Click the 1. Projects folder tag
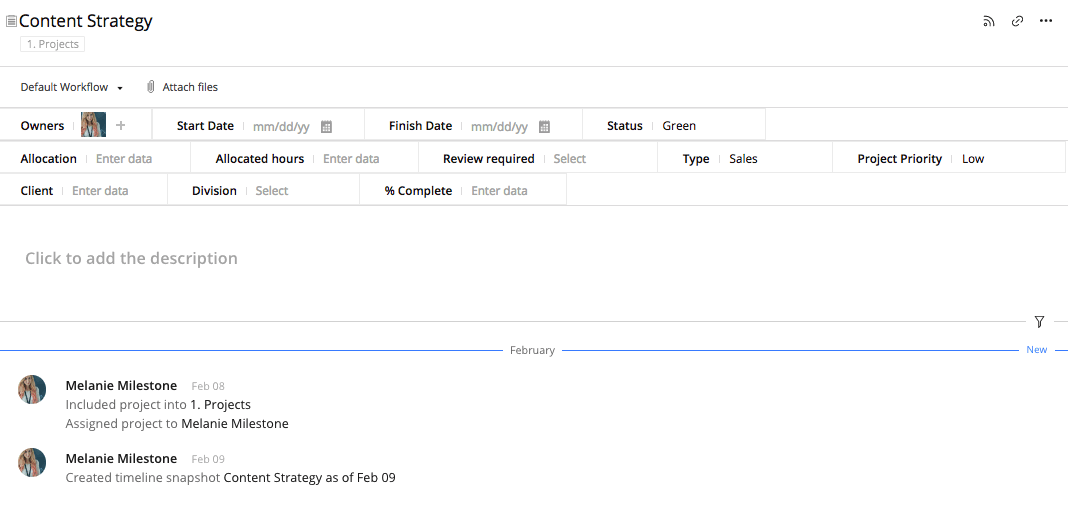This screenshot has width=1068, height=506. point(52,44)
